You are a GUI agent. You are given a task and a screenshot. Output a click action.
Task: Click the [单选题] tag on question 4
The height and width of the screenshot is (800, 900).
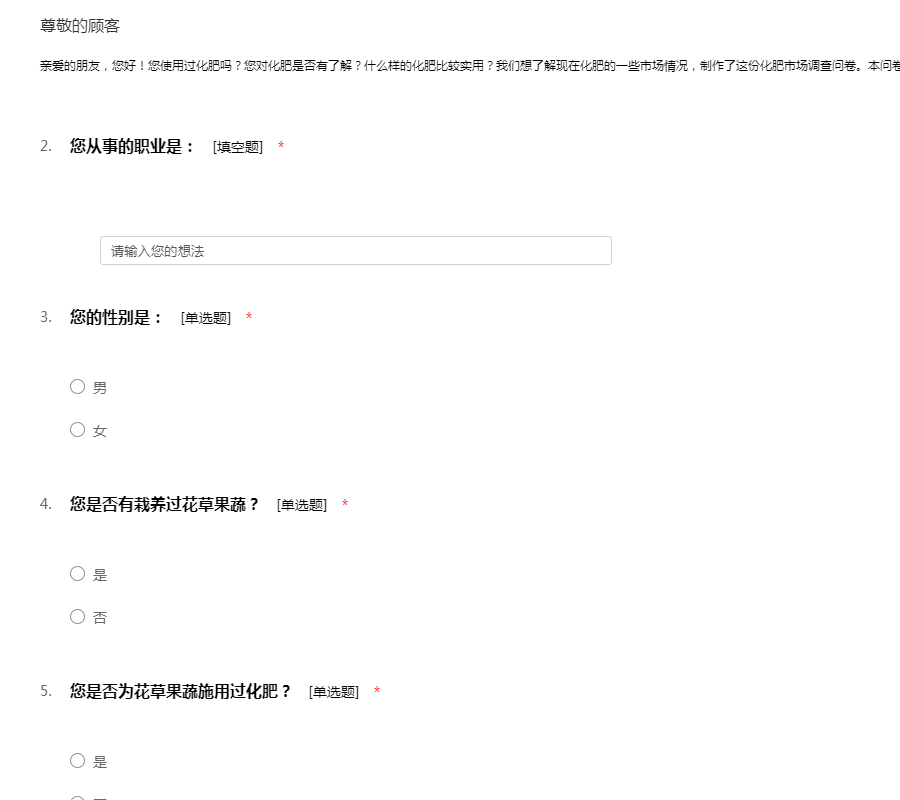[302, 506]
